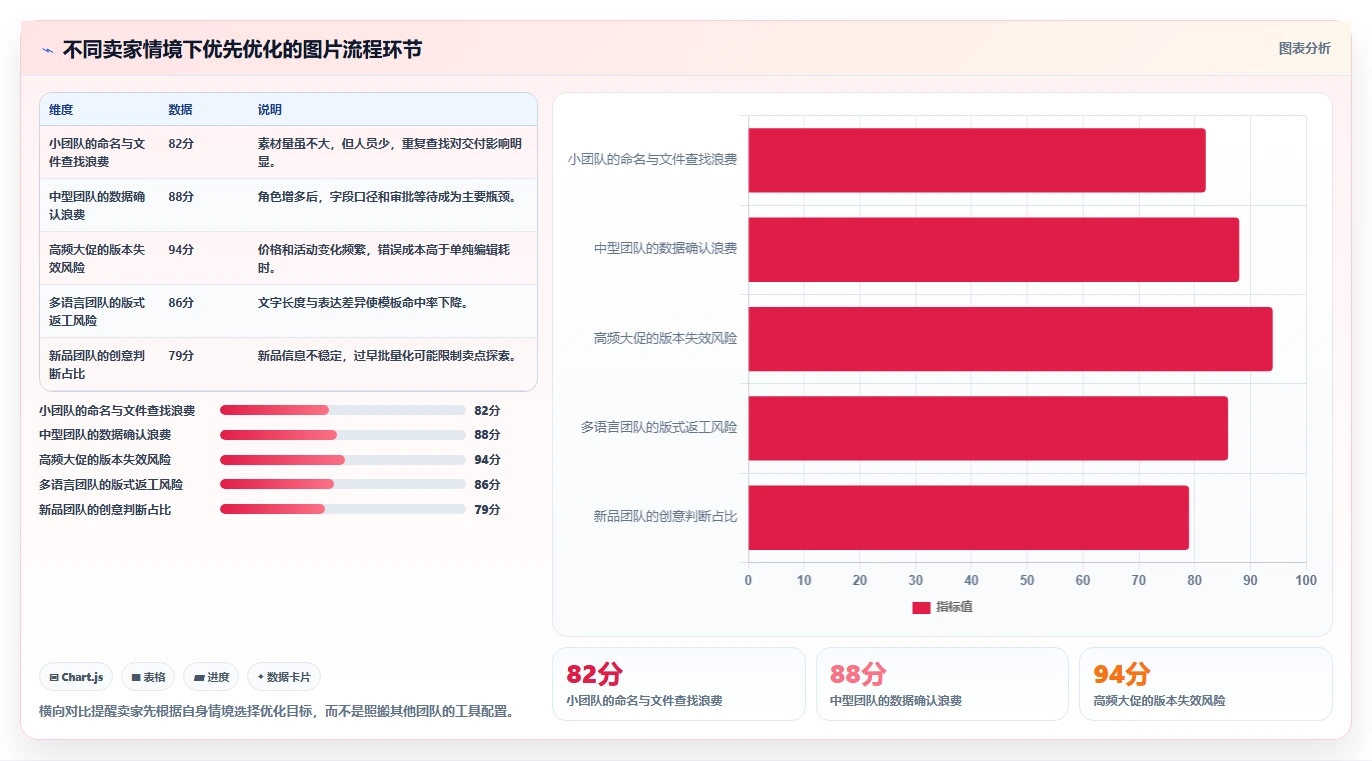Click the description starting 素材量虽不大
This screenshot has width=1372, height=761.
pyautogui.click(x=390, y=152)
